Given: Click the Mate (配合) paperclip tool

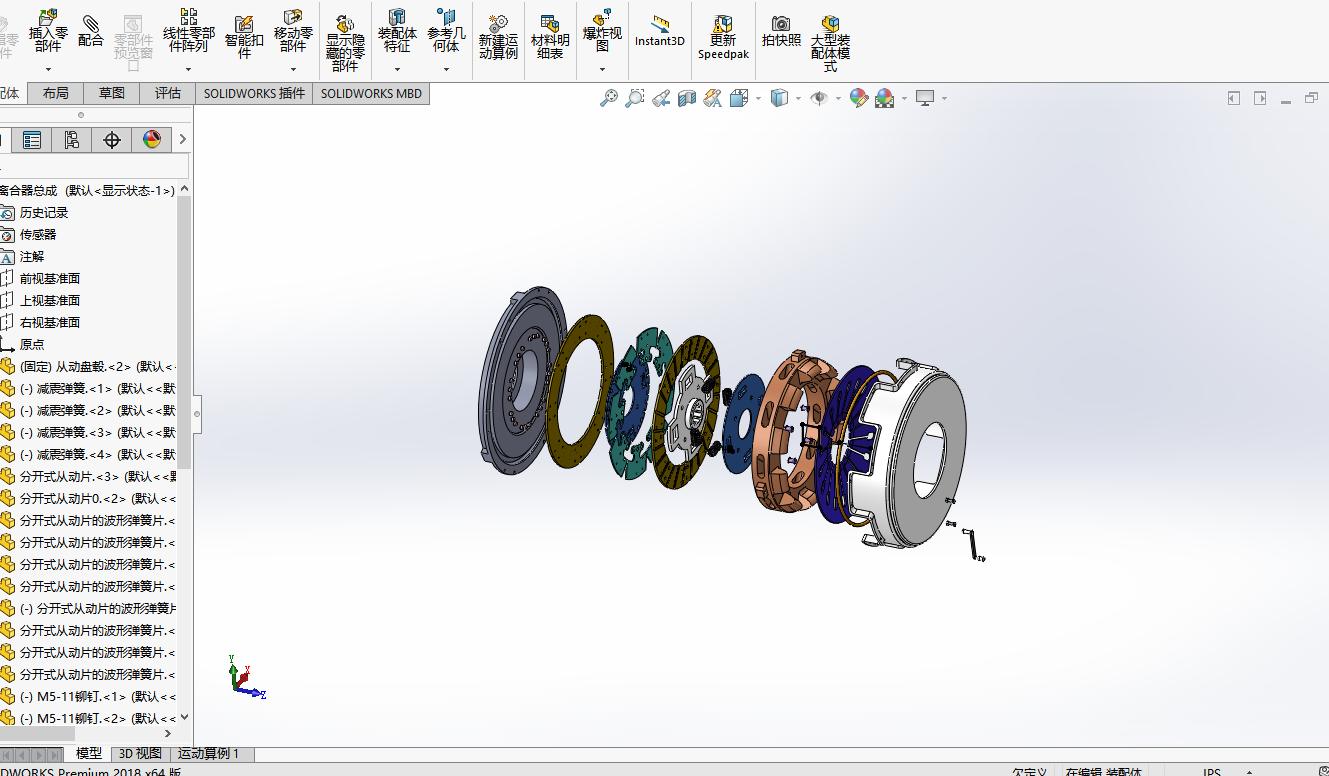Looking at the screenshot, I should 91,30.
